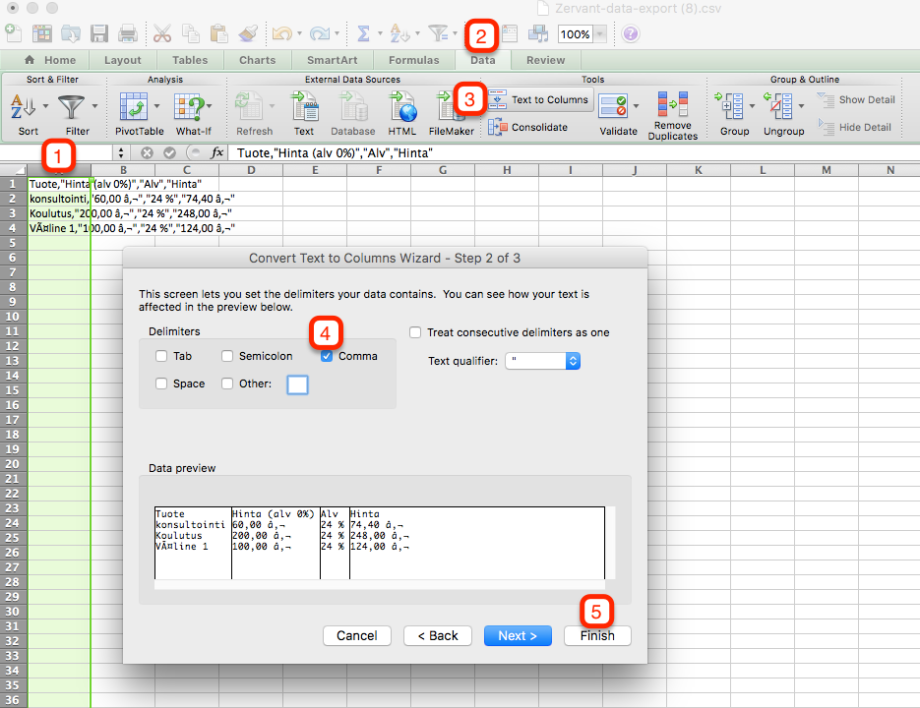Screen dimensions: 920x708
Task: Import data using the Text icon
Action: coord(304,114)
